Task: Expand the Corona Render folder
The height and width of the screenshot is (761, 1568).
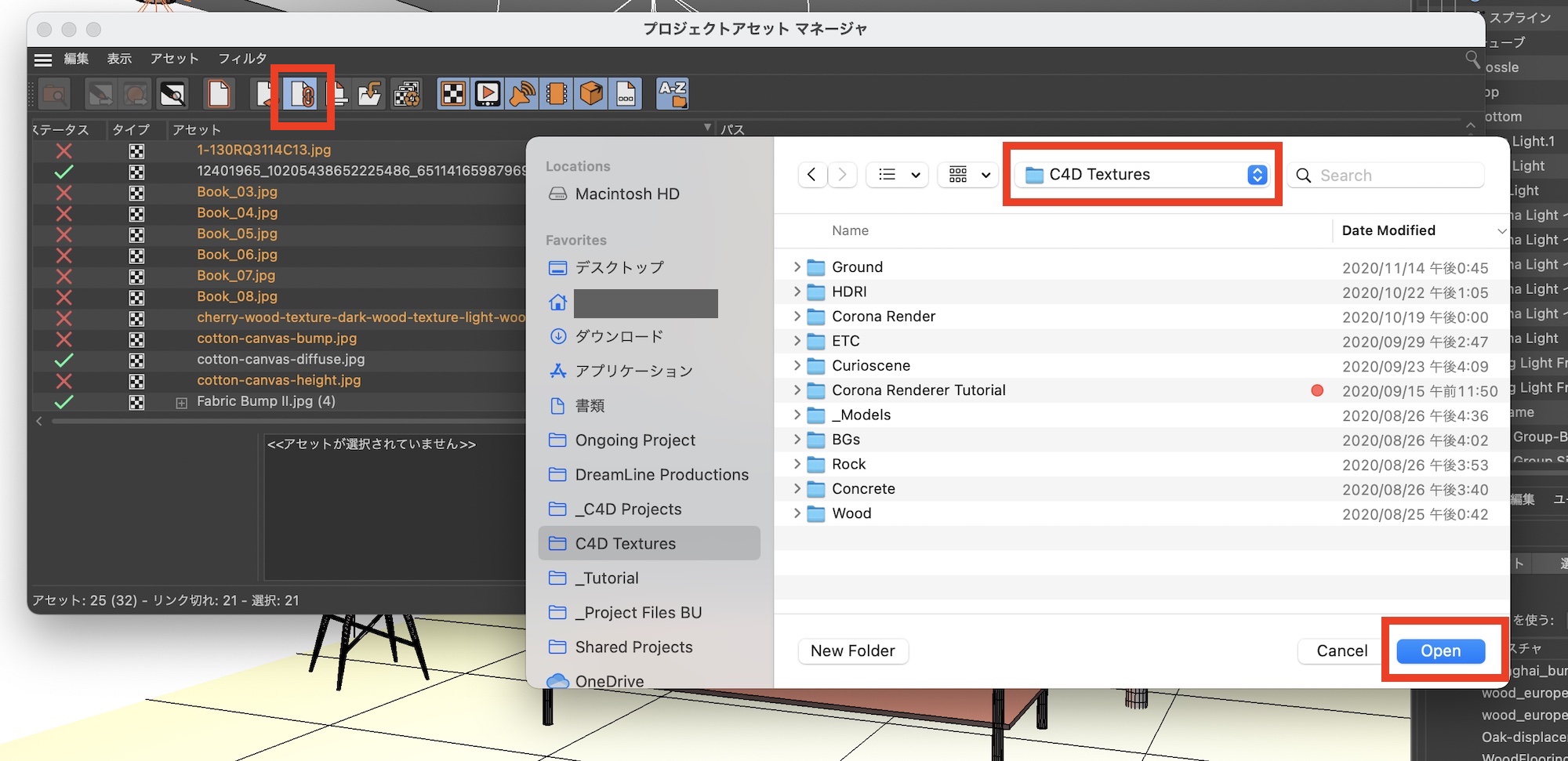Action: pyautogui.click(x=797, y=317)
